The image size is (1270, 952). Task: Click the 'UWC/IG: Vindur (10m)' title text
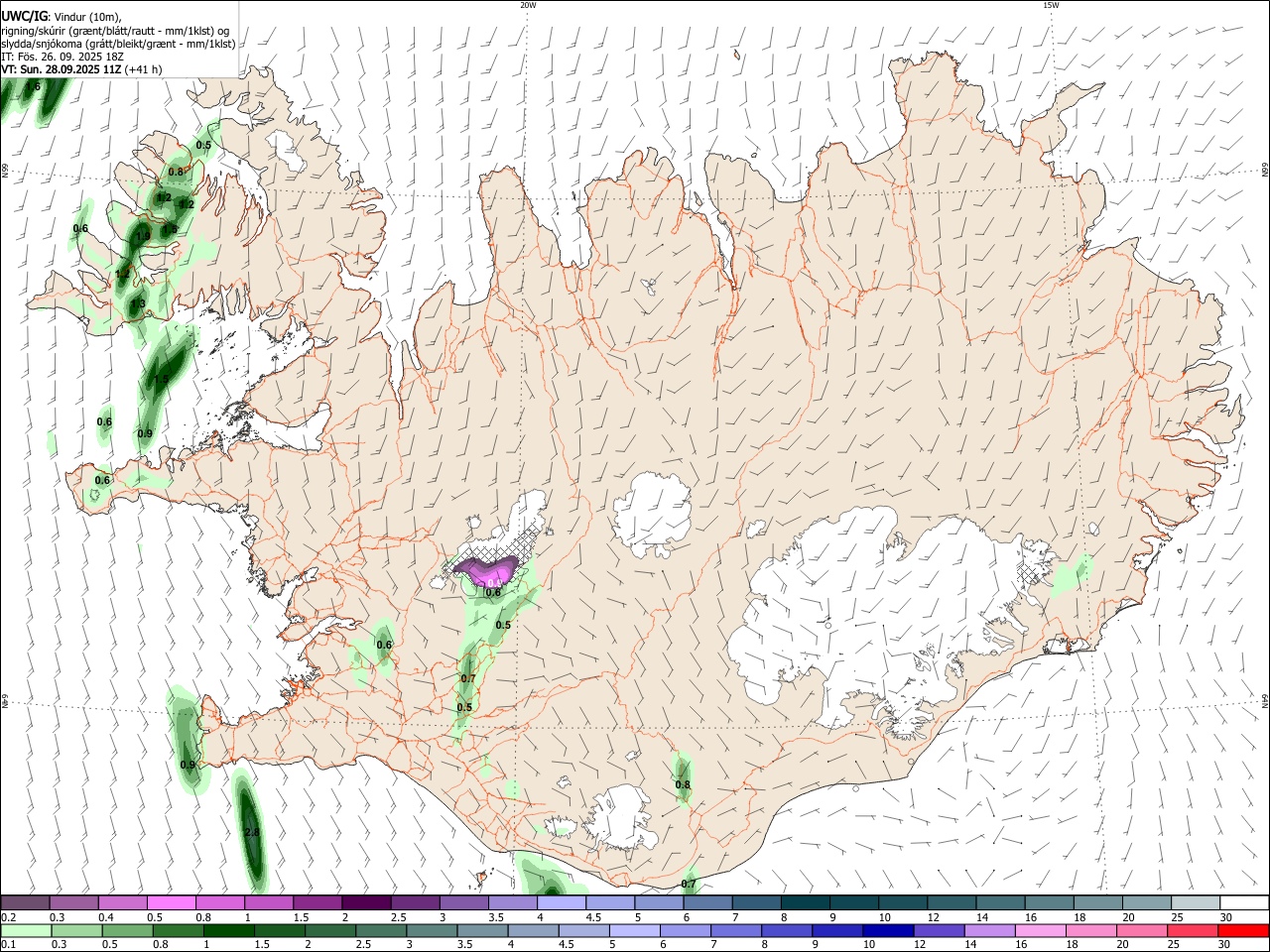[x=62, y=16]
